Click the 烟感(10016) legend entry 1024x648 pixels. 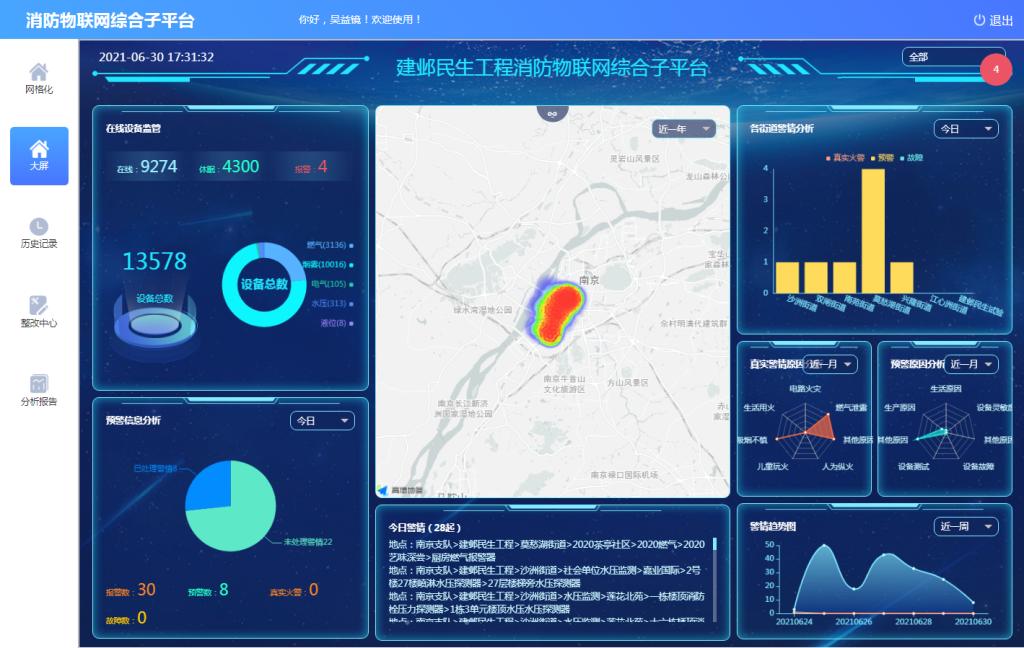click(327, 264)
